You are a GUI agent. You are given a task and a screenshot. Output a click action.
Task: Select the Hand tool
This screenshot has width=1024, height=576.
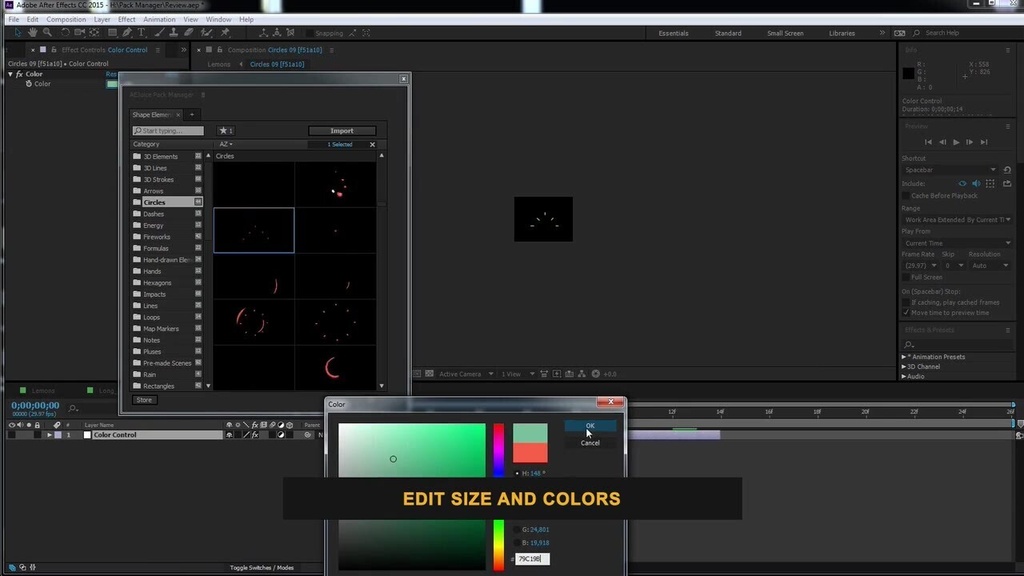point(33,33)
